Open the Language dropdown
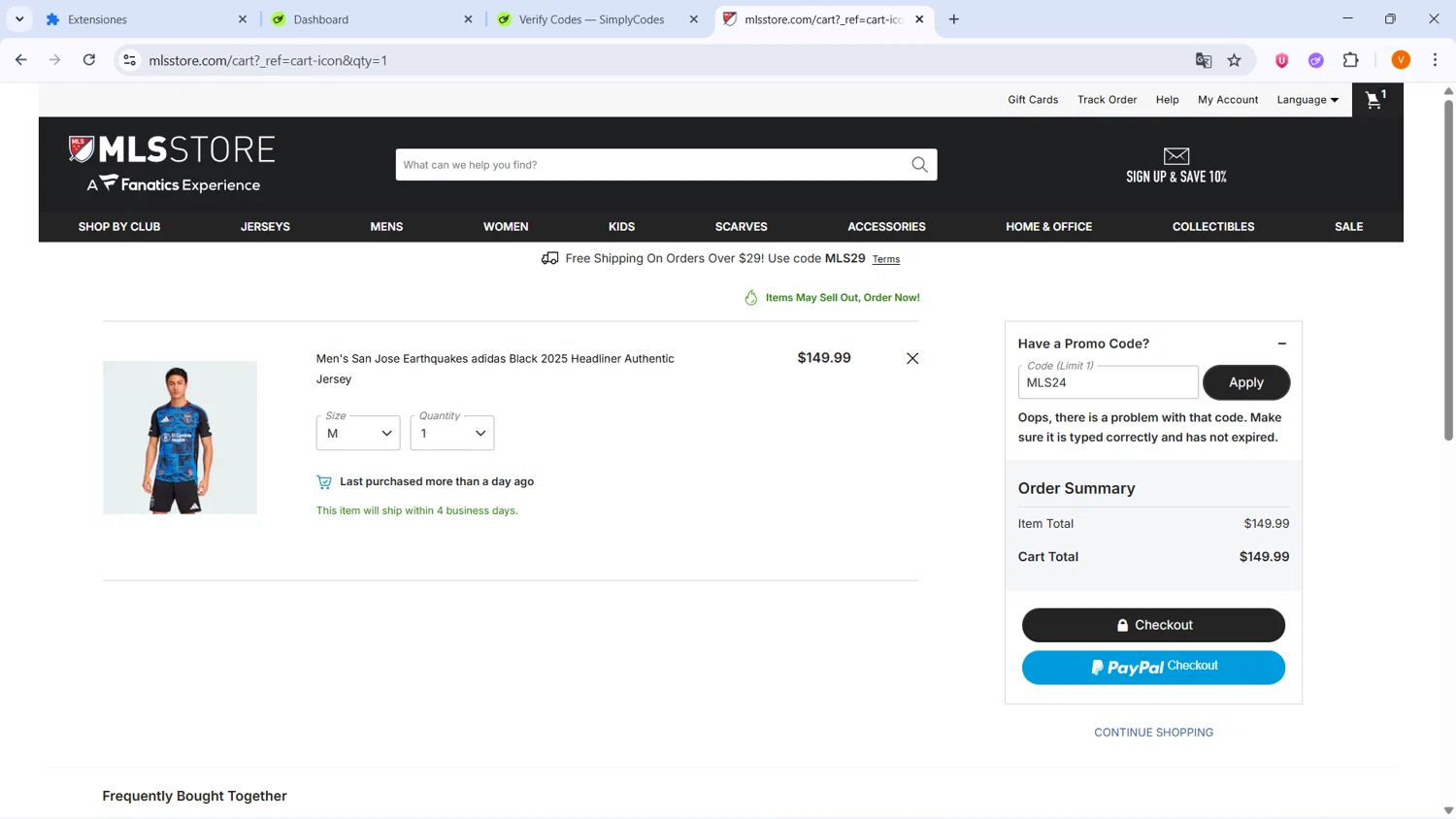This screenshot has height=819, width=1456. tap(1307, 100)
